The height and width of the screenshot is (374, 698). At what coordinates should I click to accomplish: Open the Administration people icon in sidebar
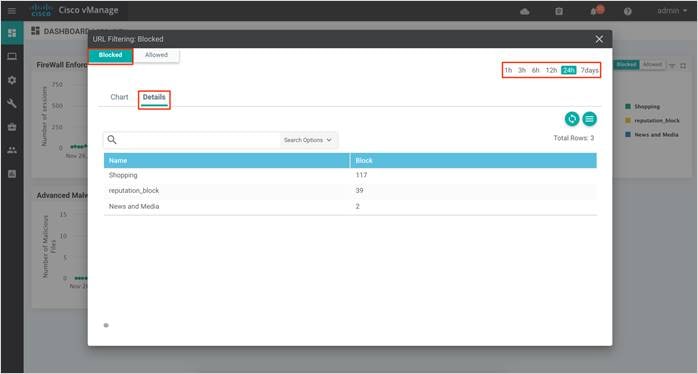(x=12, y=150)
